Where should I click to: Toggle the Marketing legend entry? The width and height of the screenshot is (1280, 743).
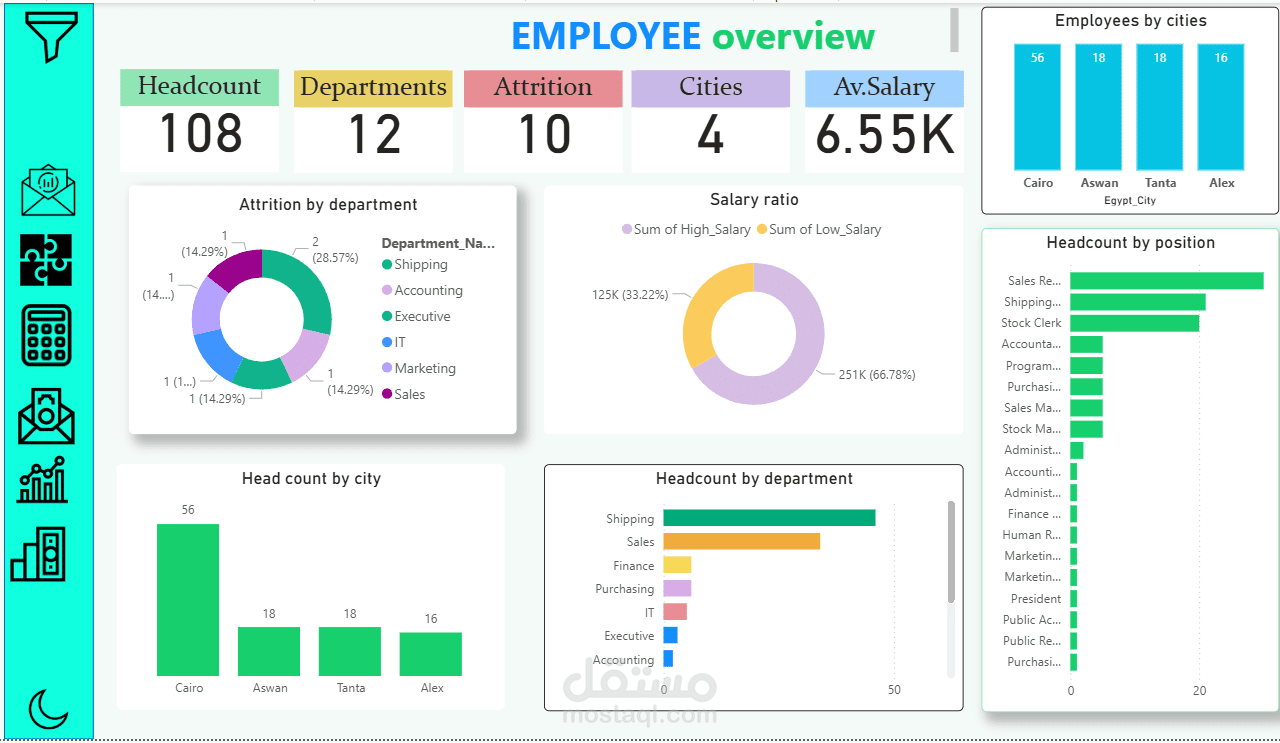(418, 368)
